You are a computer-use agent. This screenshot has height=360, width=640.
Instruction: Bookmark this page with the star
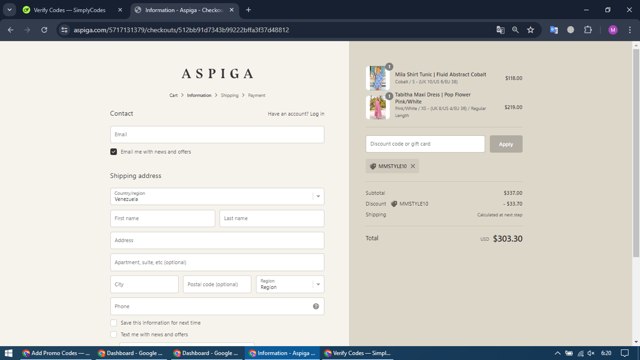point(531,30)
